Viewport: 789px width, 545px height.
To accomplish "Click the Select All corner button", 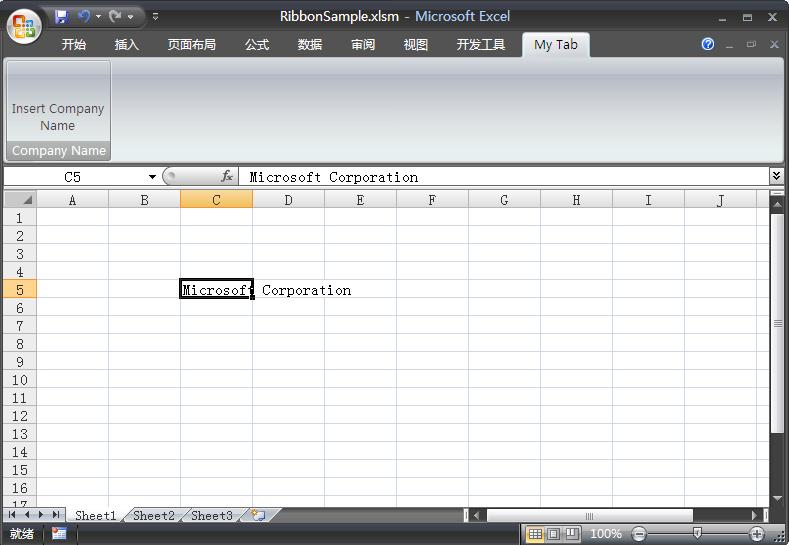I will [x=20, y=200].
